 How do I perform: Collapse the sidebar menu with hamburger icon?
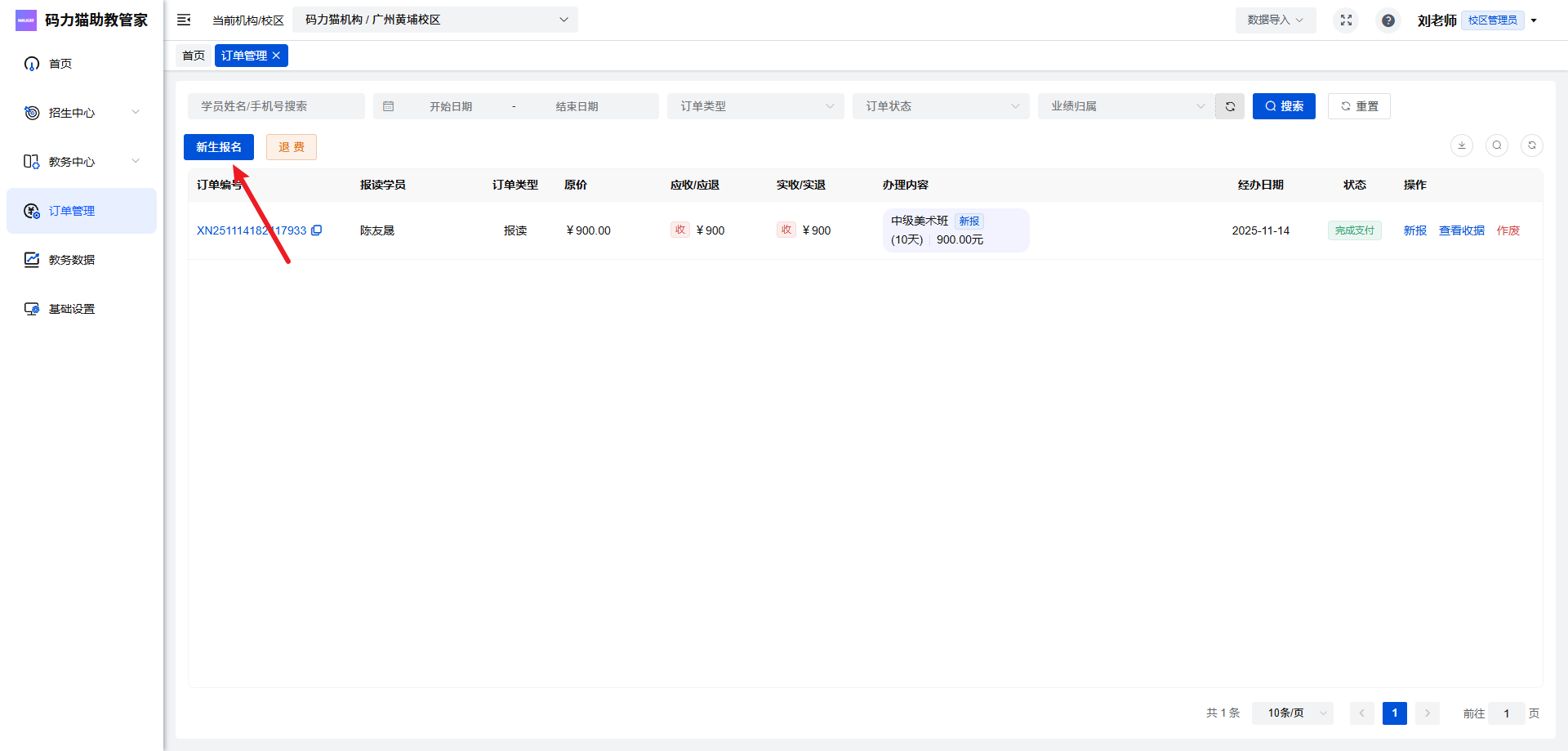click(x=184, y=20)
